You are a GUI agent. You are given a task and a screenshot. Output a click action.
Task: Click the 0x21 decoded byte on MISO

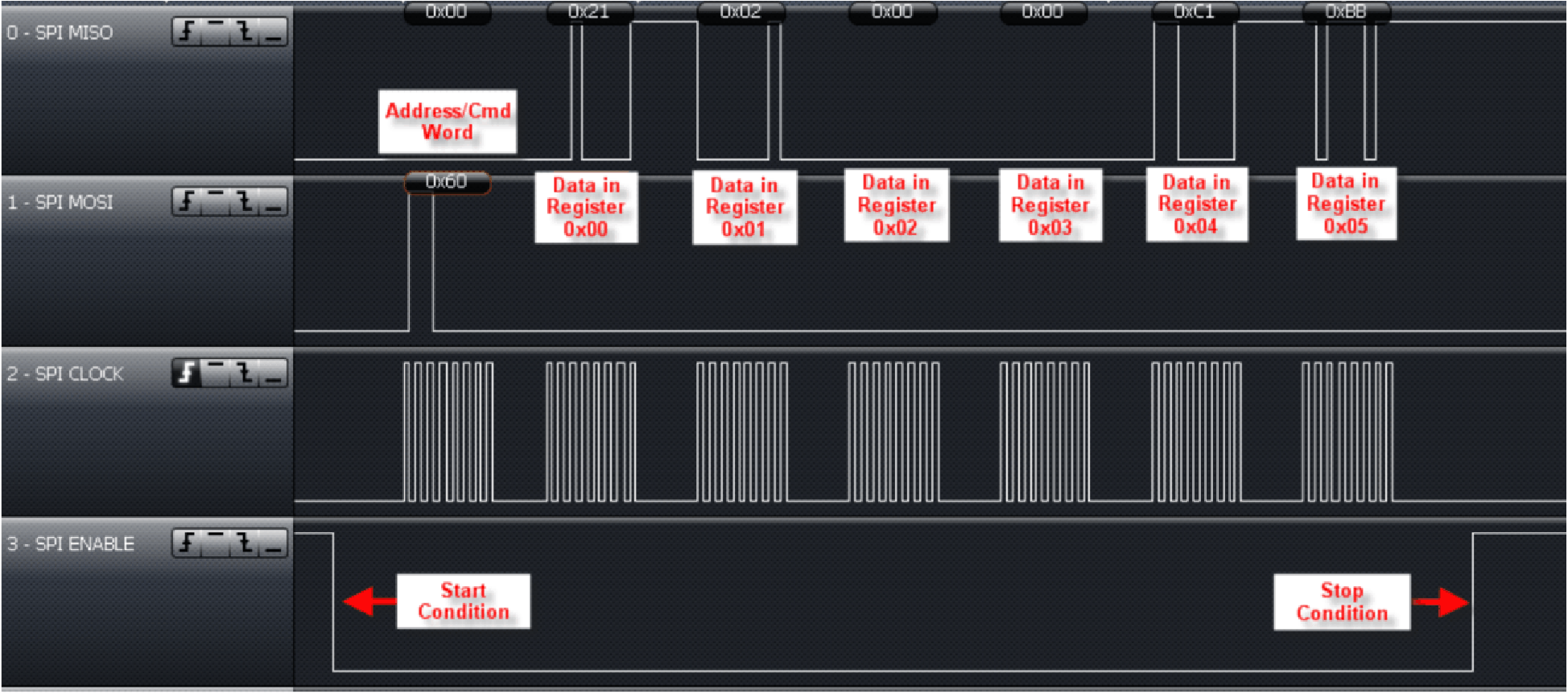tap(589, 12)
